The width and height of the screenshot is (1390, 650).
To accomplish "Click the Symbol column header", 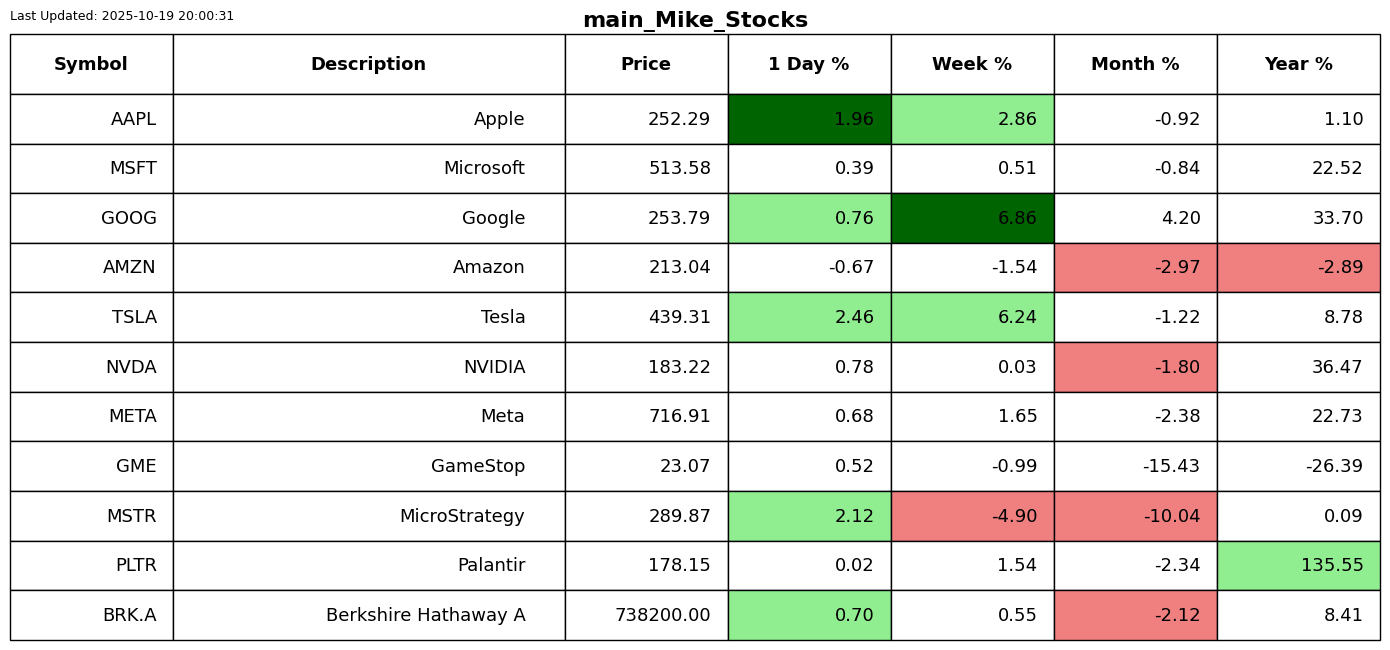I will pyautogui.click(x=91, y=65).
